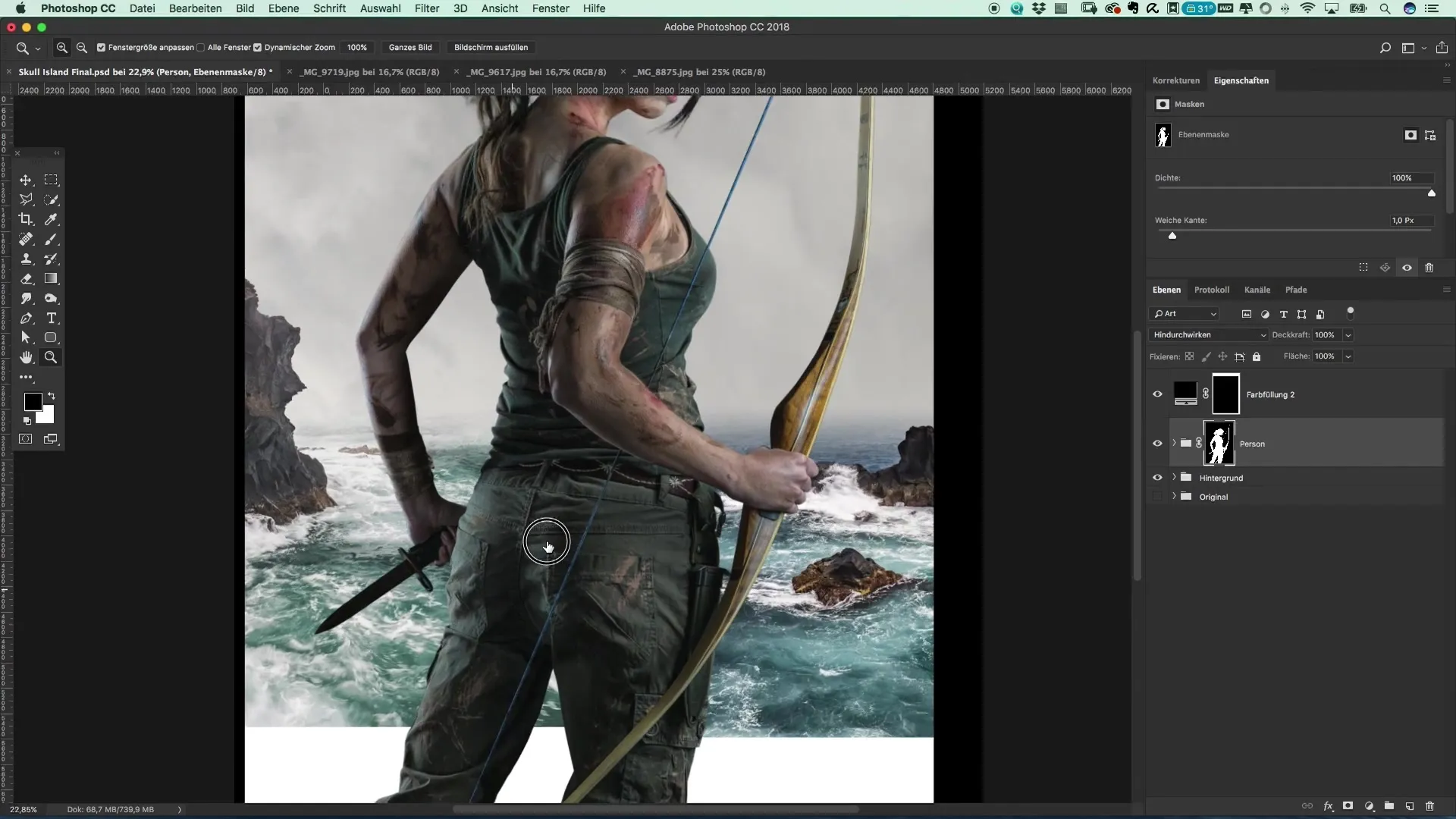The image size is (1456, 819).
Task: Click the zoom-in magnifier in options bar
Action: tap(62, 48)
